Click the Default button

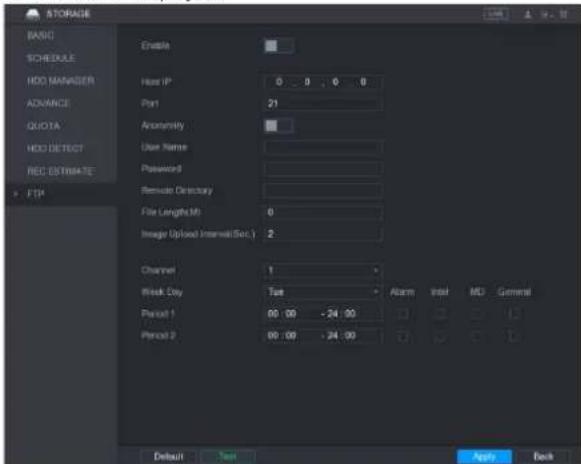pyautogui.click(x=169, y=456)
